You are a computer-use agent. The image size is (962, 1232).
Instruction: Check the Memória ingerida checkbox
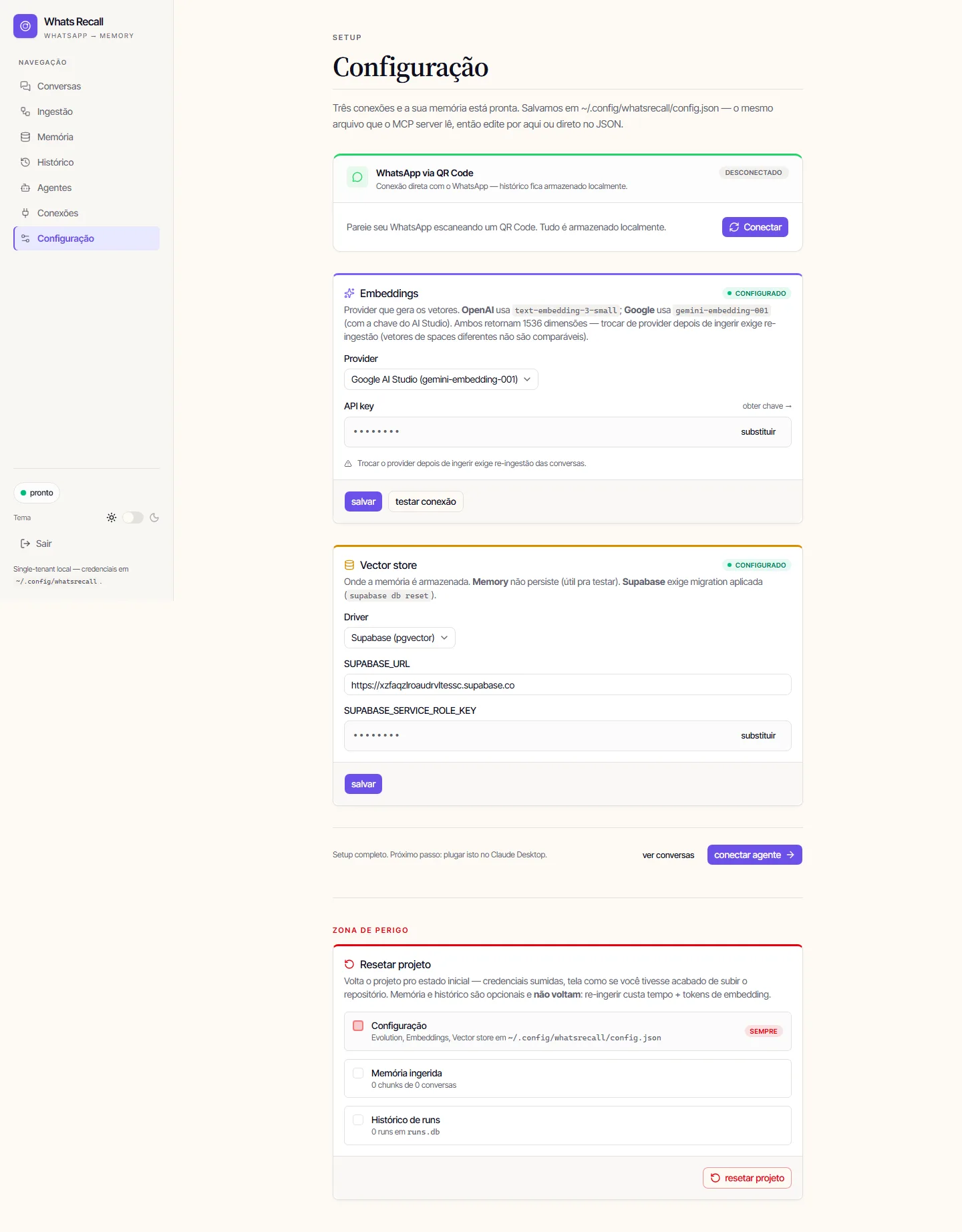[358, 1073]
